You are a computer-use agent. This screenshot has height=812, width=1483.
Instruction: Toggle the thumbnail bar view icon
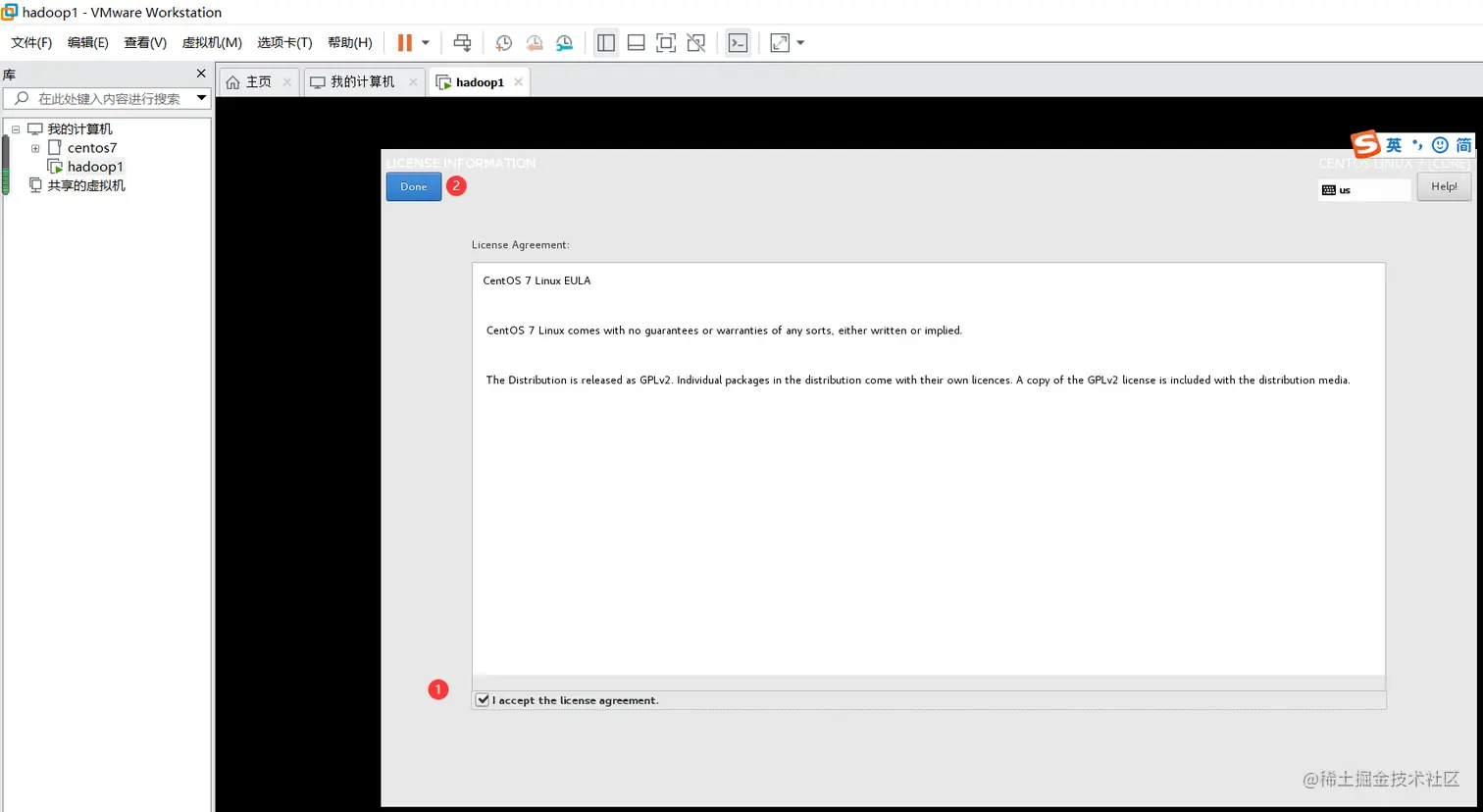pos(636,43)
